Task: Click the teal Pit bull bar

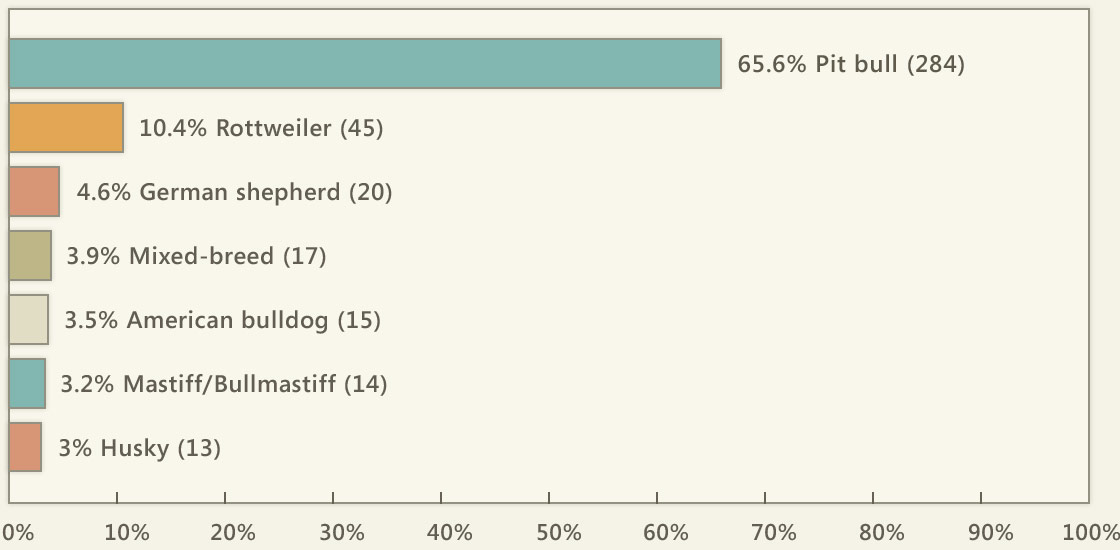Action: [365, 64]
